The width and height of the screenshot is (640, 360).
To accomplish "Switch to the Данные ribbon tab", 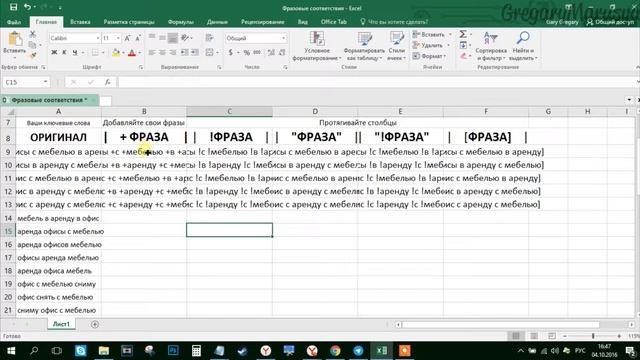I will [217, 22].
